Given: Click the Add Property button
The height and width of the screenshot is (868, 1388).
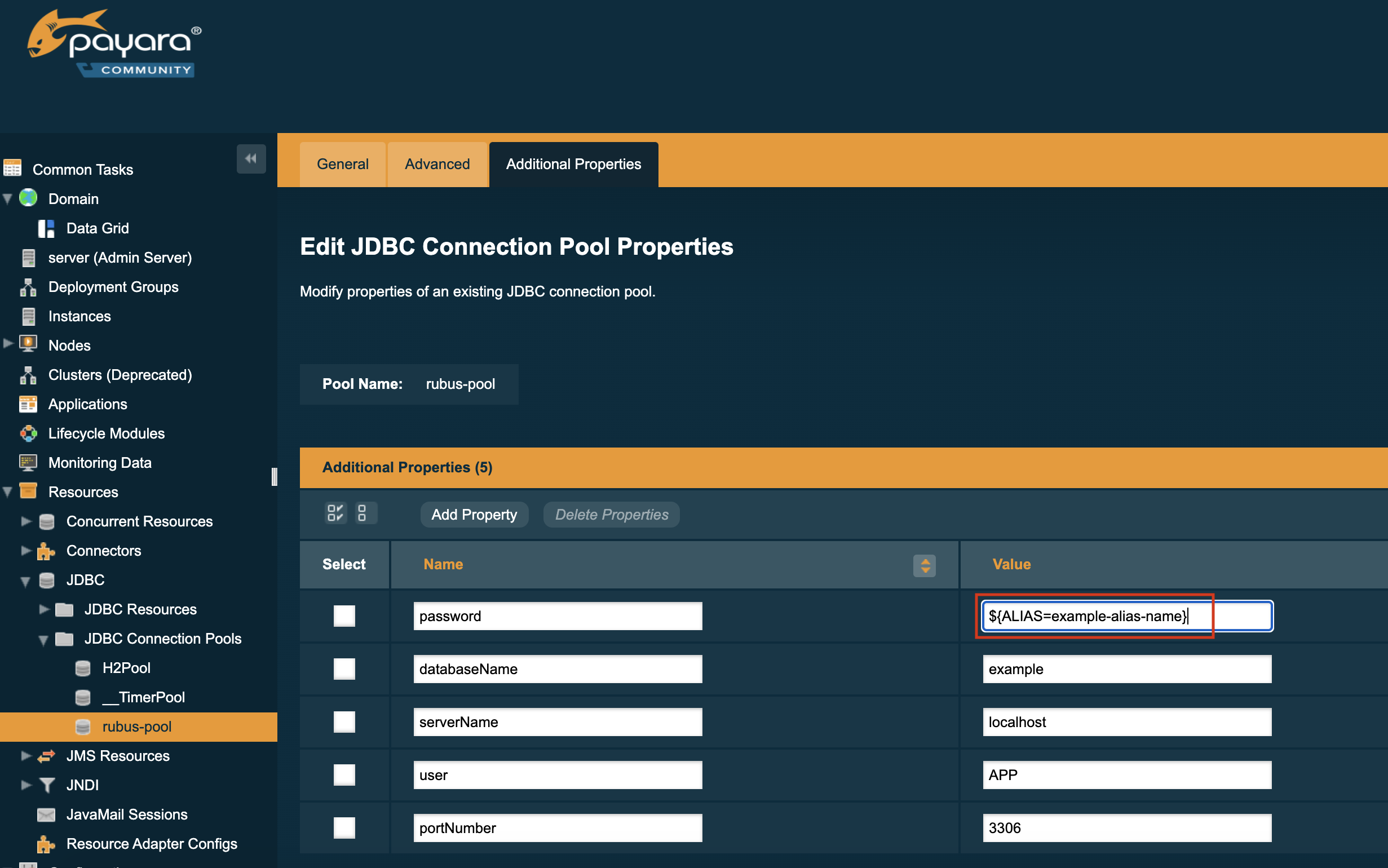Looking at the screenshot, I should (x=474, y=514).
